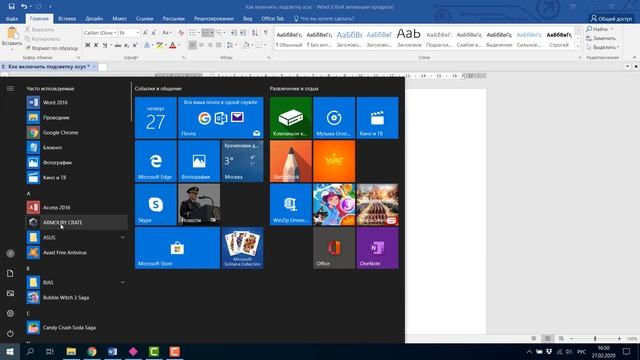640x360 pixels.
Task: Open the Почта mail tile
Action: [x=221, y=118]
